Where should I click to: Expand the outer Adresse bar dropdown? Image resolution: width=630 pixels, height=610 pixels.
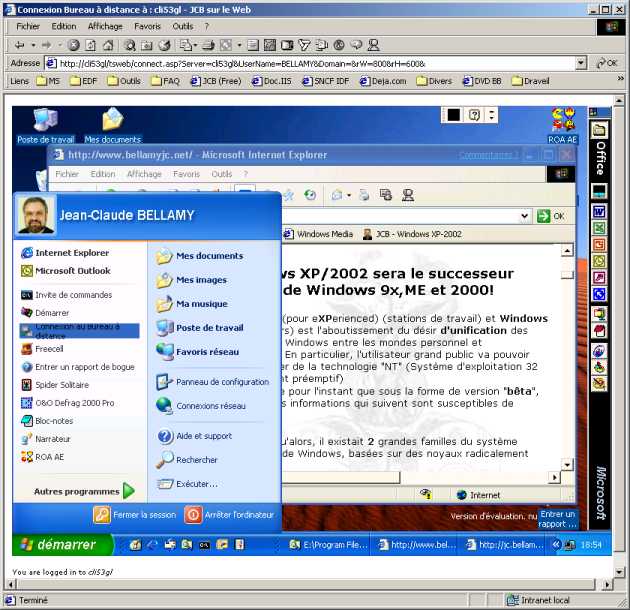581,63
